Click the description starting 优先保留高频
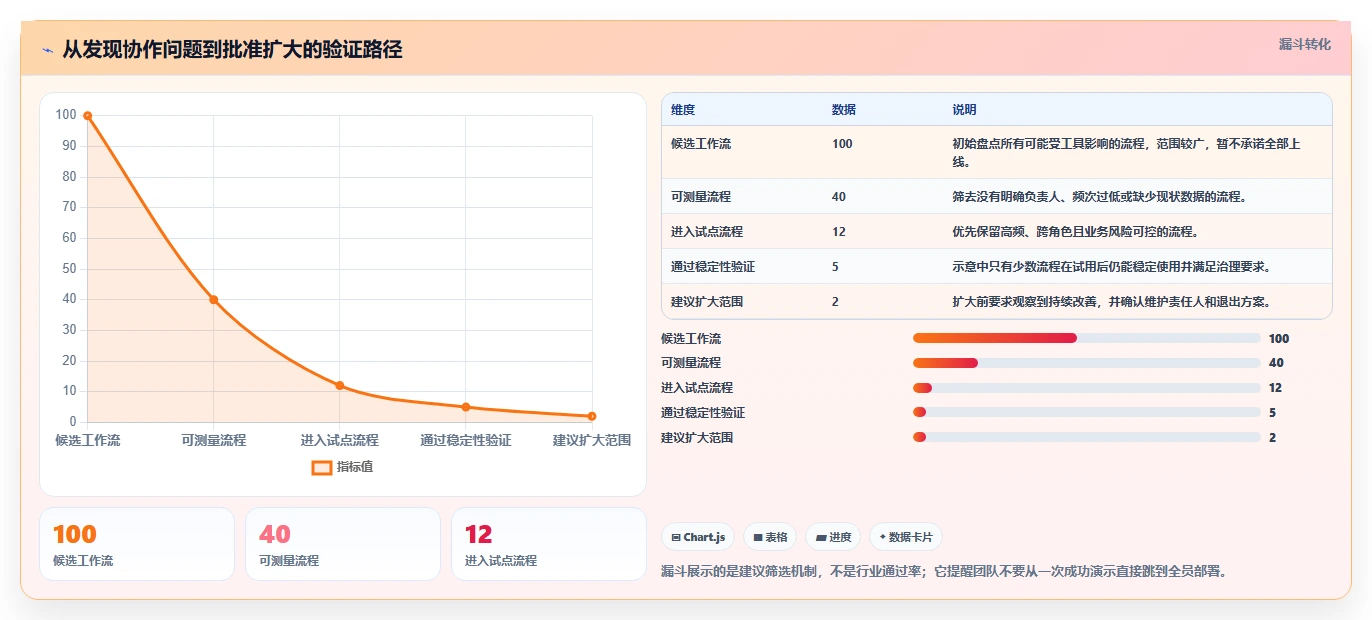Viewport: 1372px width, 620px height. [1075, 232]
